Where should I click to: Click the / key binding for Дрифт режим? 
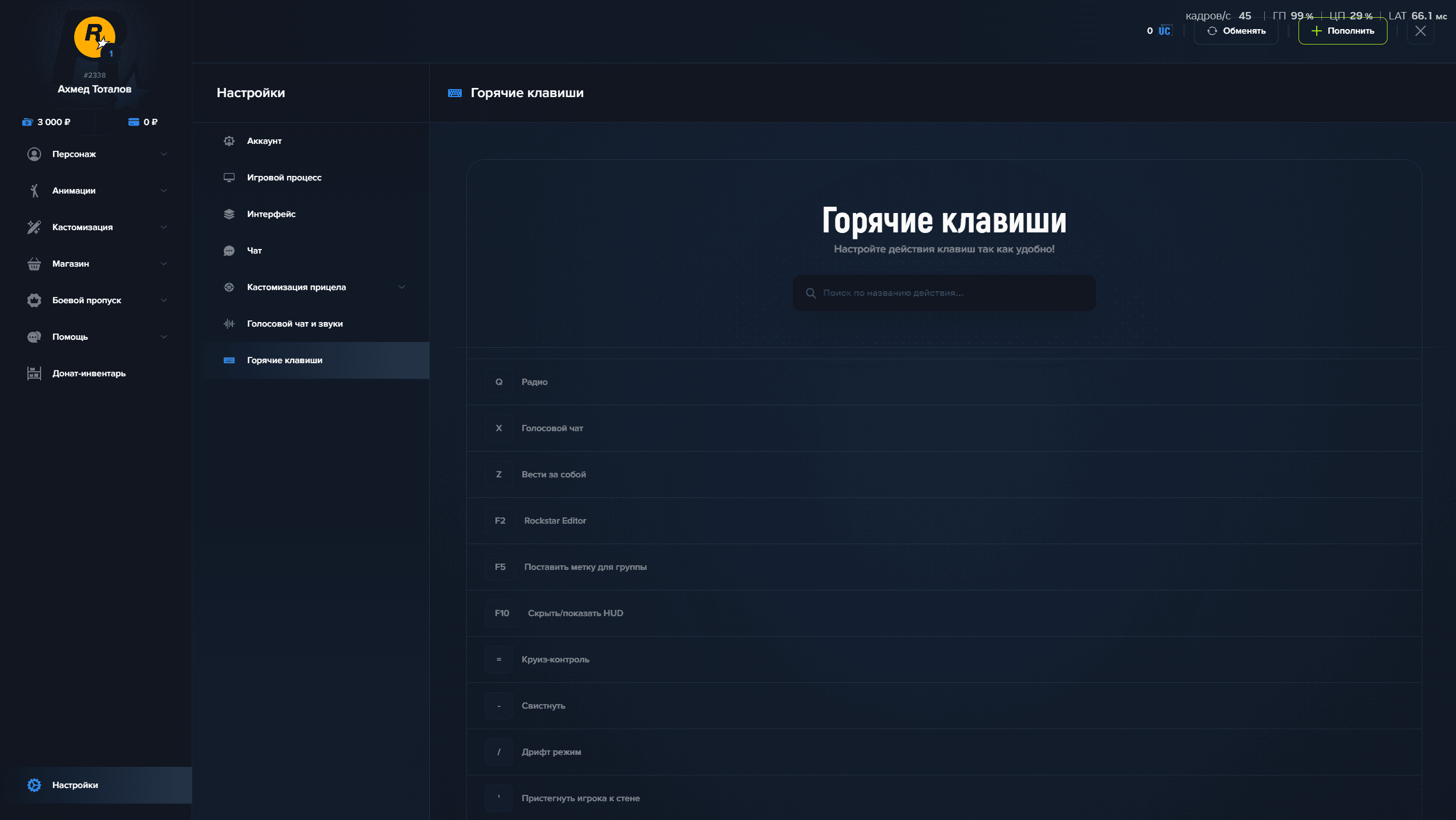point(499,752)
